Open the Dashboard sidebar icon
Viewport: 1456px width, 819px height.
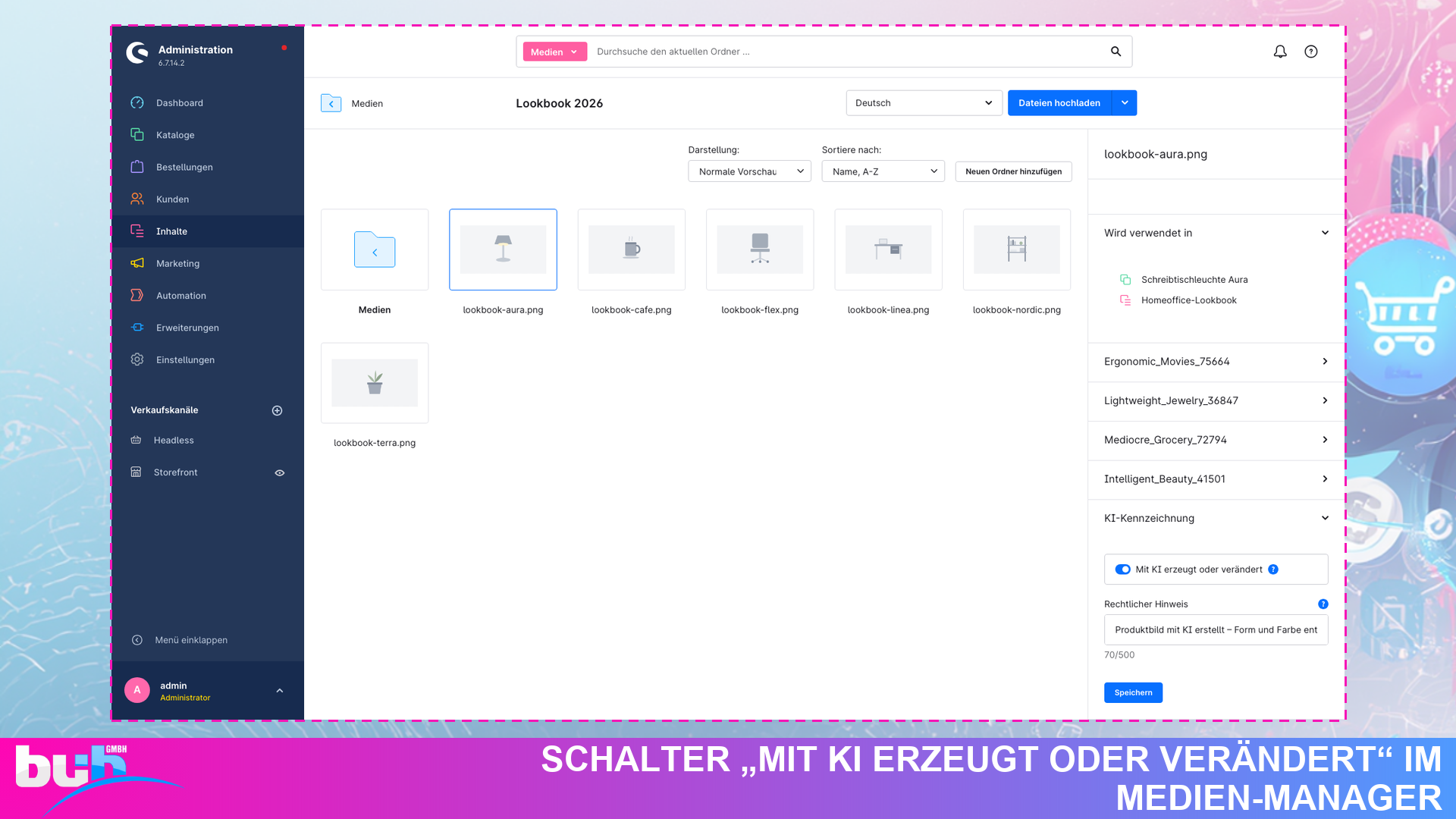[137, 103]
